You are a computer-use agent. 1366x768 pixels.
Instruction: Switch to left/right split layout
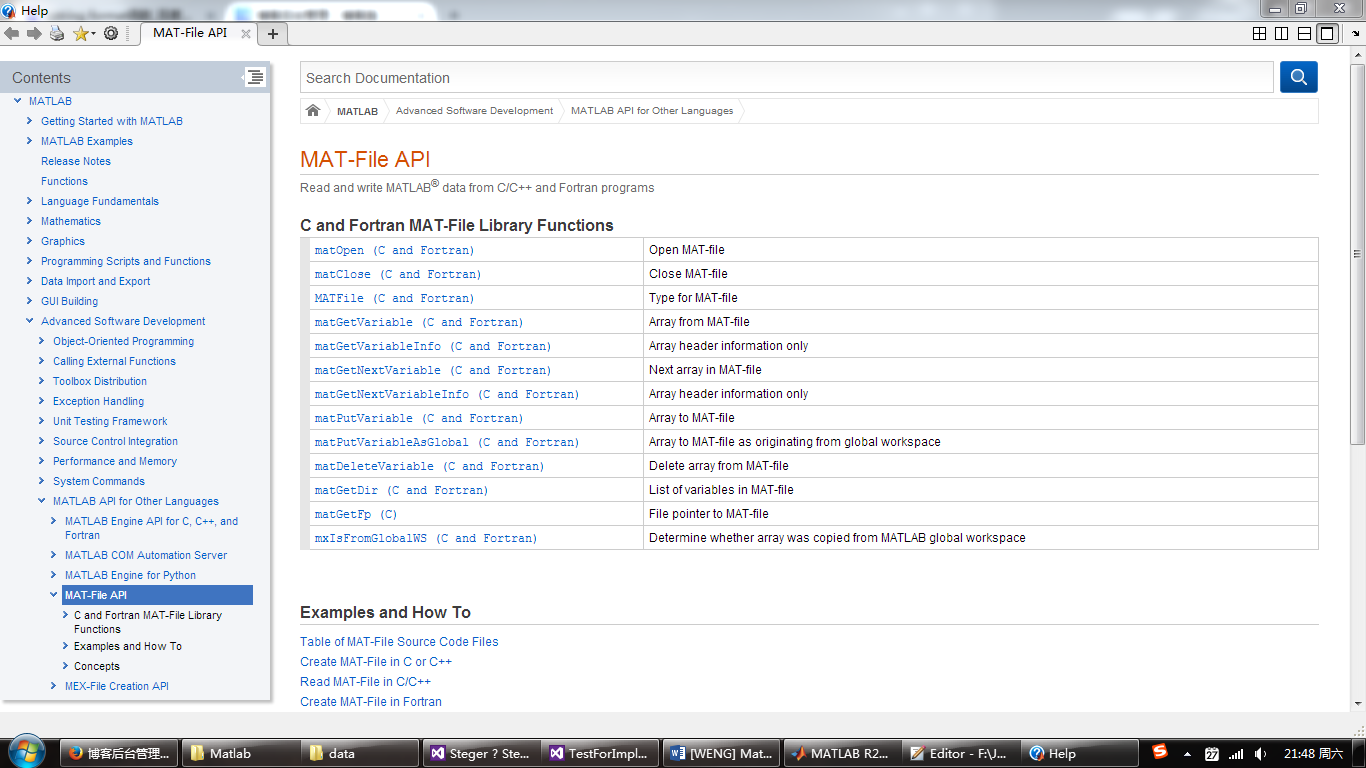(x=1282, y=33)
